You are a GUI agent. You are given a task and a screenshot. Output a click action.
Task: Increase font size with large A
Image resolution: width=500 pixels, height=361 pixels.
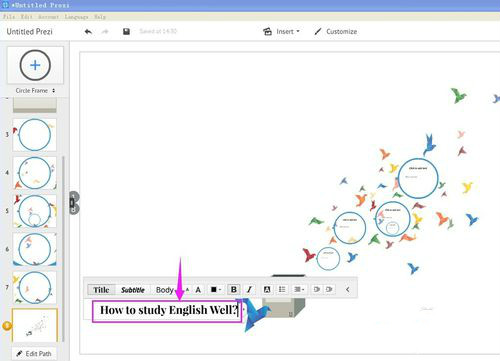click(198, 290)
